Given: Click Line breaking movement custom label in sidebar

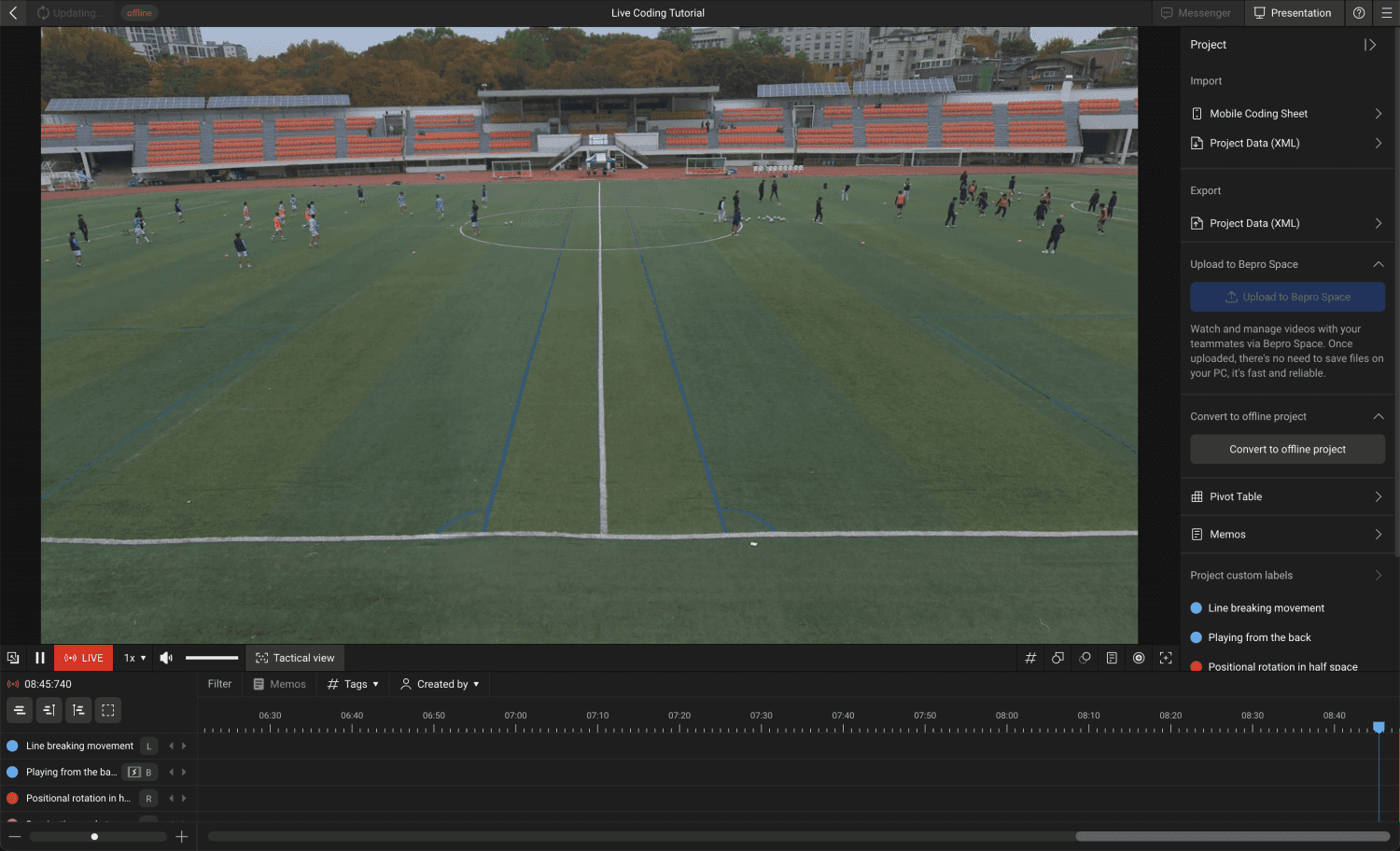Looking at the screenshot, I should pyautogui.click(x=1266, y=608).
